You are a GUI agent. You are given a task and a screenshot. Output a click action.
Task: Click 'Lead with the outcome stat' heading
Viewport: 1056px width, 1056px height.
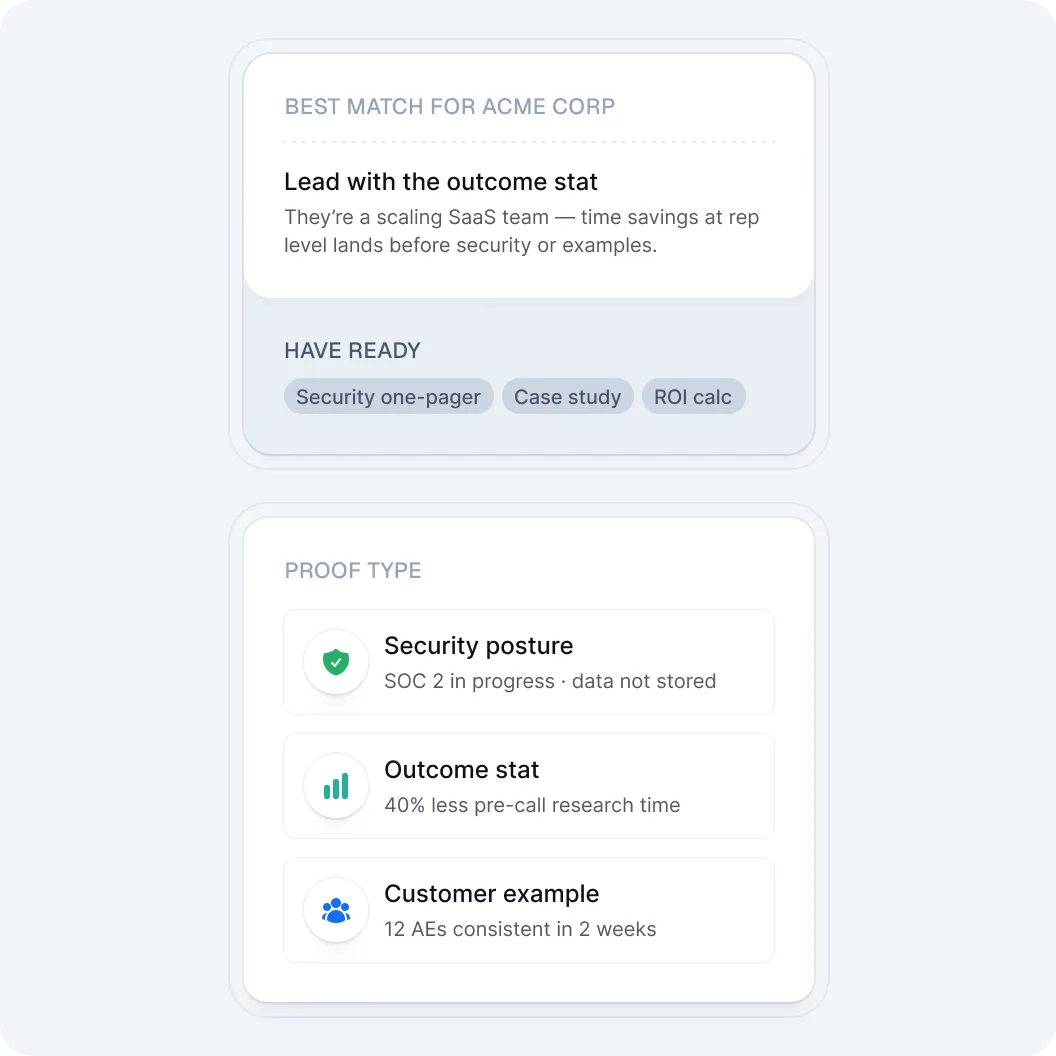[x=441, y=182]
